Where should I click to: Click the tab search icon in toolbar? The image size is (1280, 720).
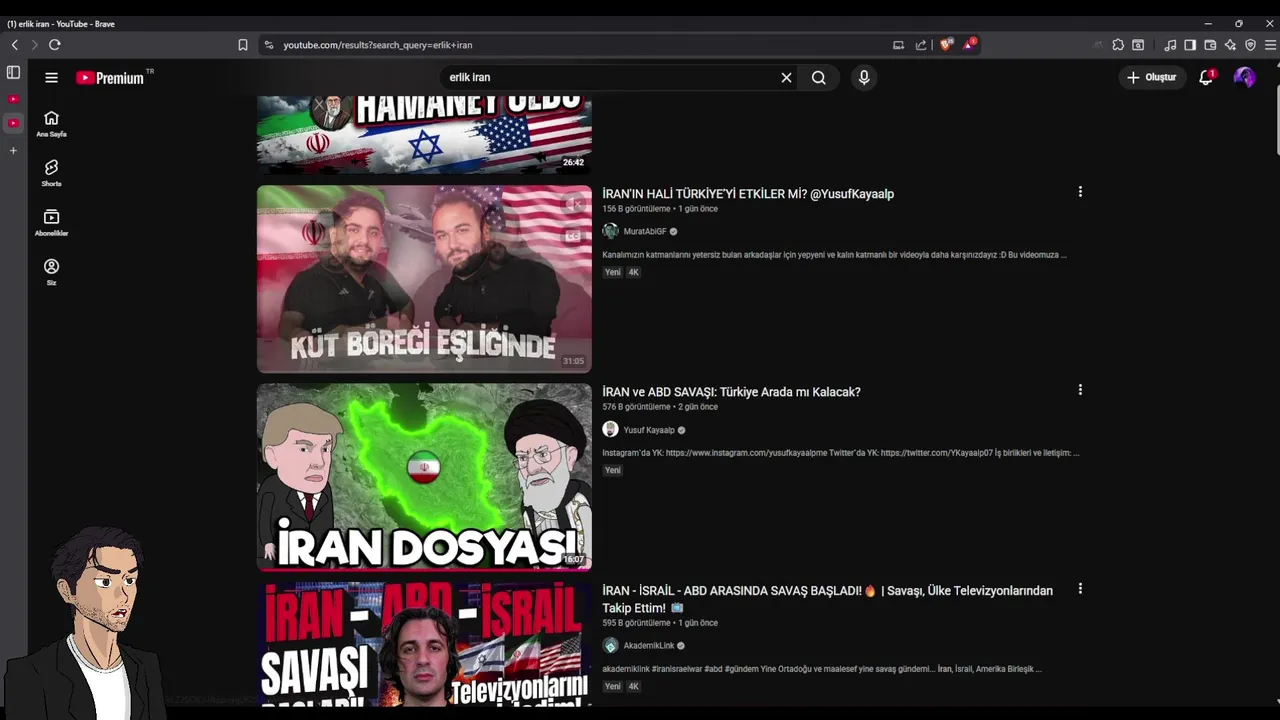1138,45
